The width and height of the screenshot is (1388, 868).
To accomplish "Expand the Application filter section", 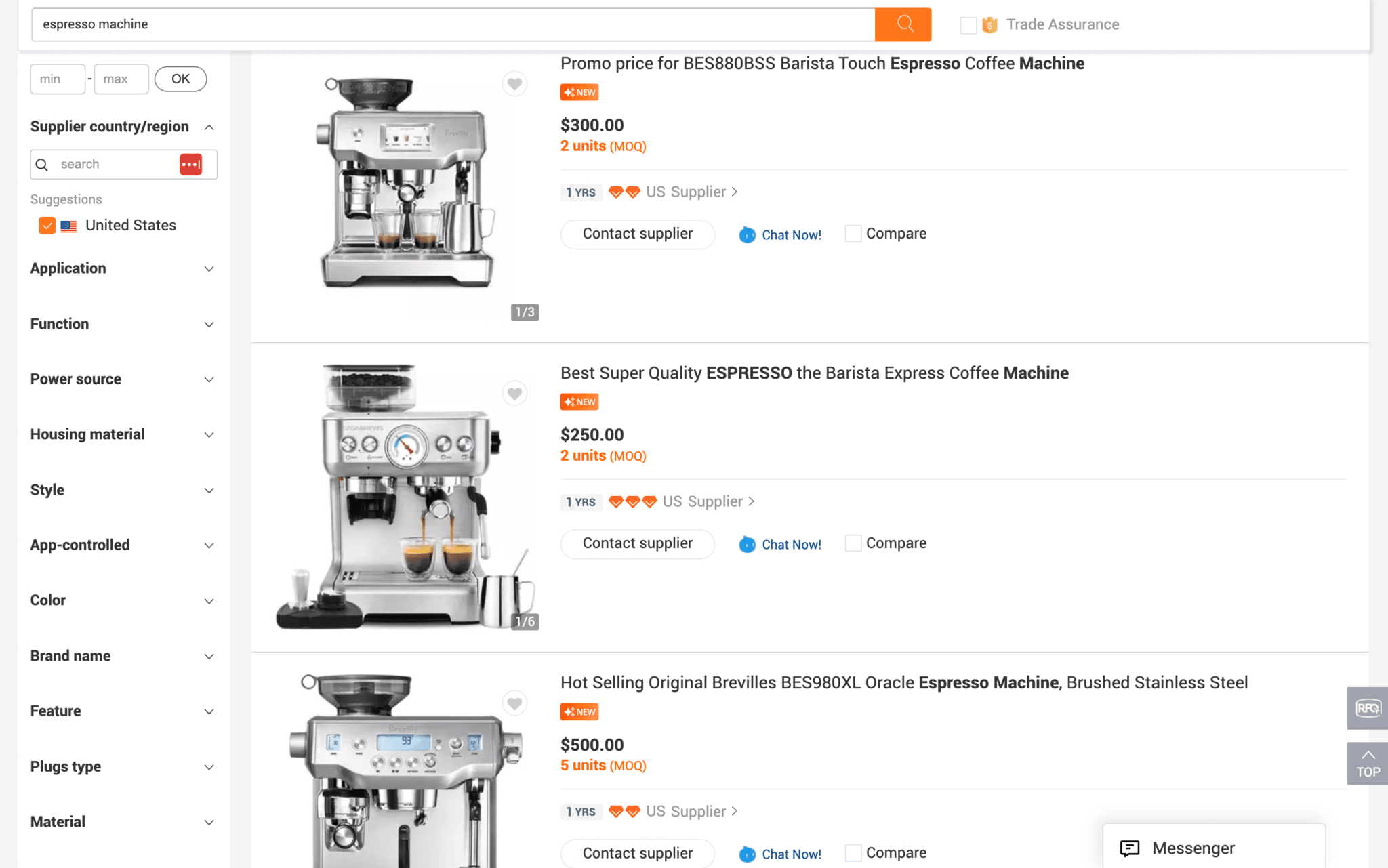I will click(122, 268).
